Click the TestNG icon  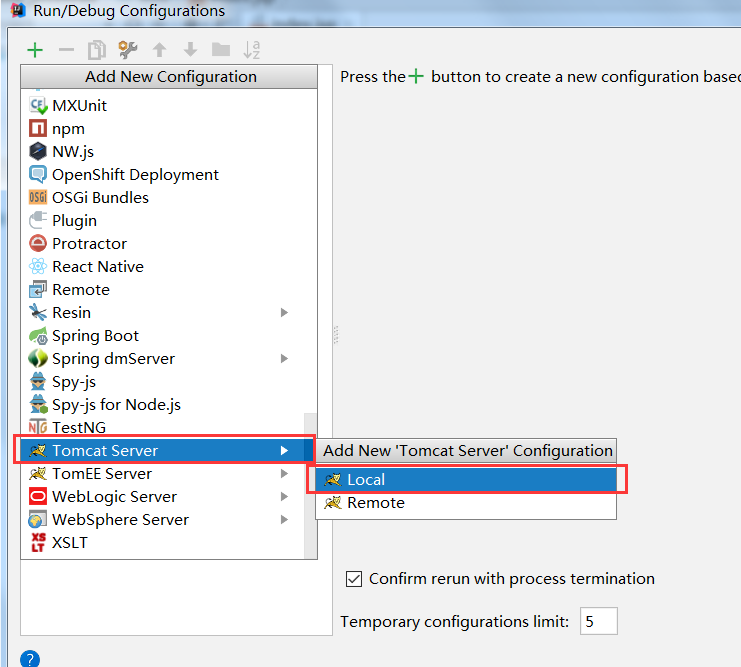(x=38, y=427)
